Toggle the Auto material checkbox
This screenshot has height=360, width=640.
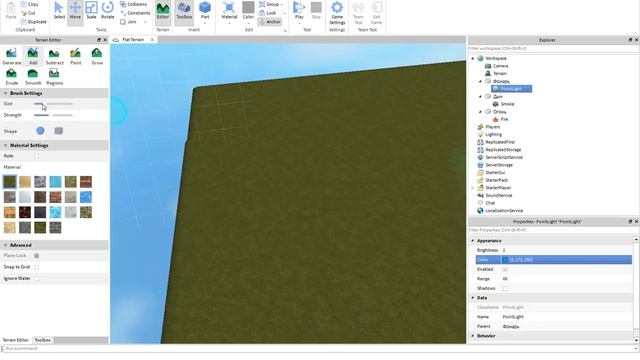point(37,156)
